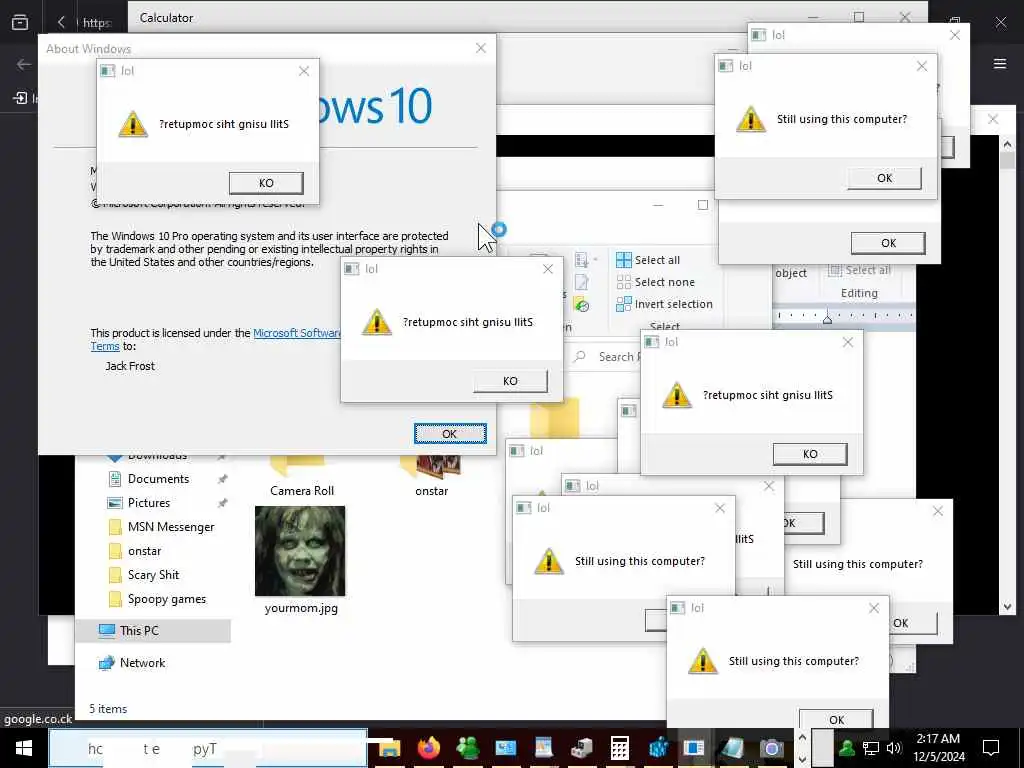Click OK in the bottom Still using dialog

(x=837, y=718)
